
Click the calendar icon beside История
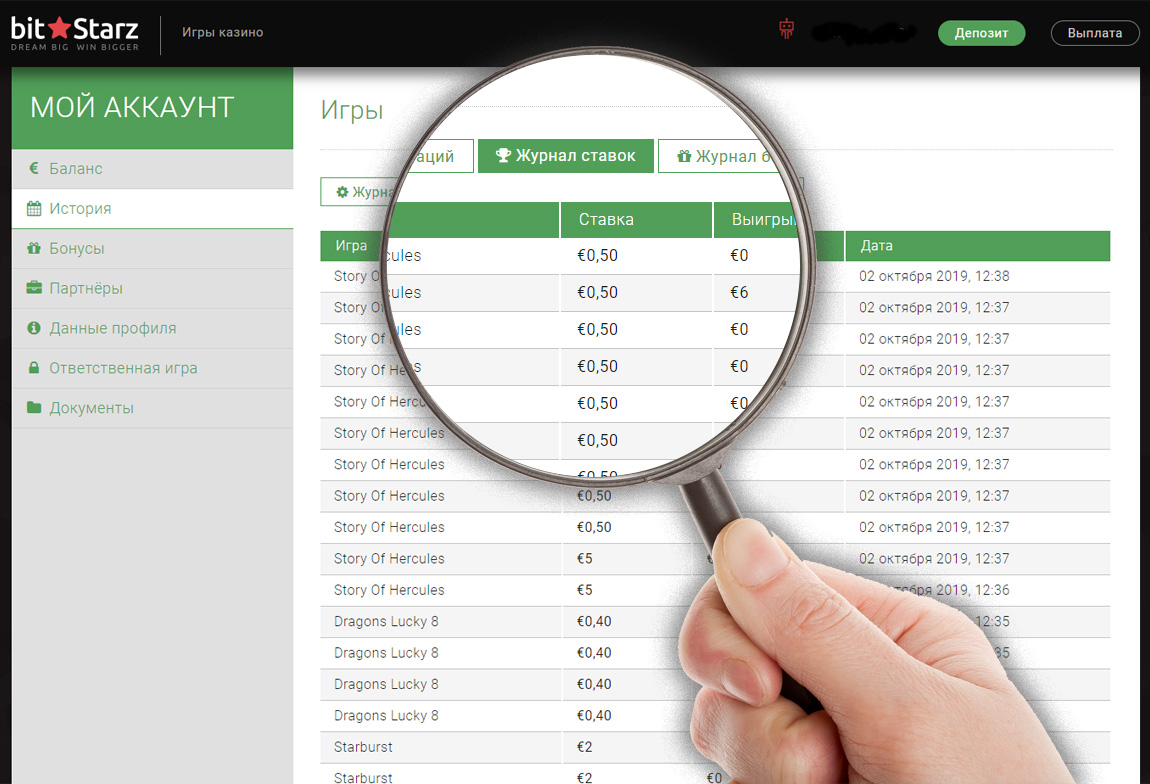33,209
